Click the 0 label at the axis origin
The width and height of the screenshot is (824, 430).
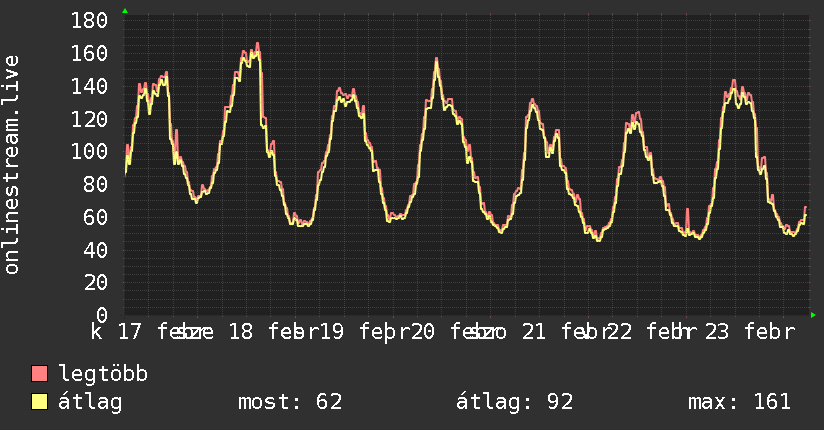pos(103,315)
